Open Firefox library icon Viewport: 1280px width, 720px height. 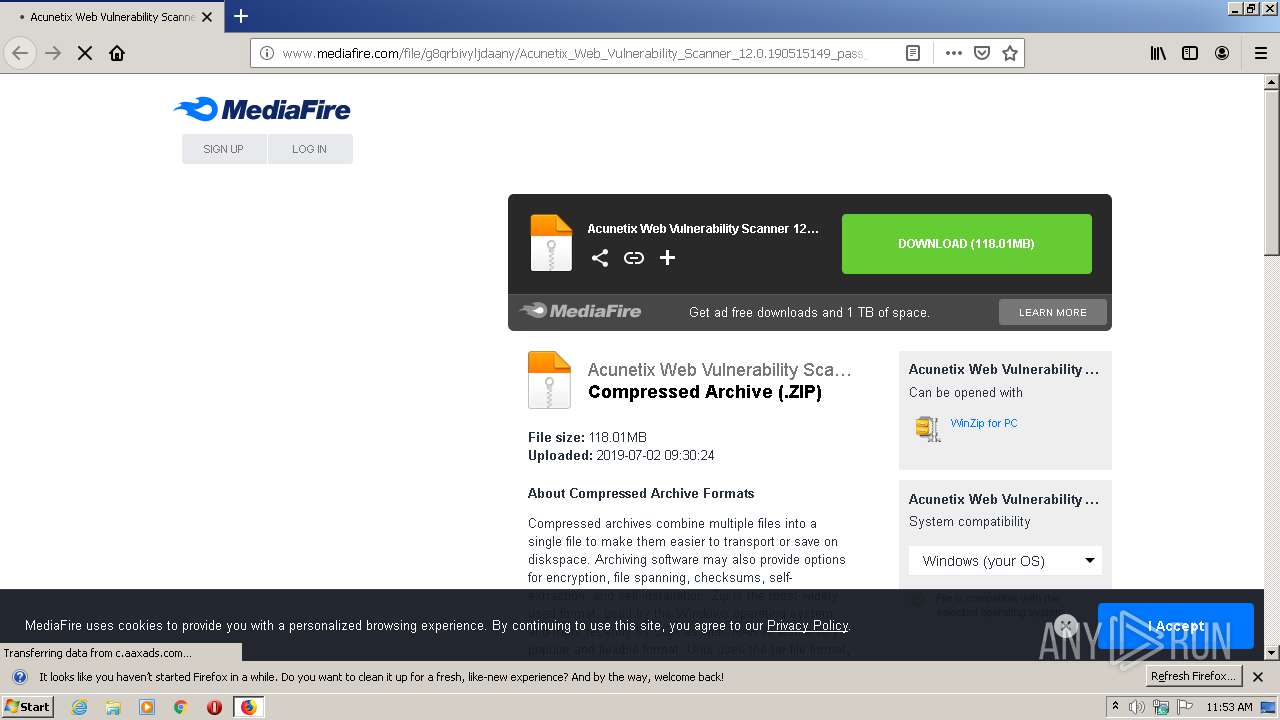pos(1158,53)
